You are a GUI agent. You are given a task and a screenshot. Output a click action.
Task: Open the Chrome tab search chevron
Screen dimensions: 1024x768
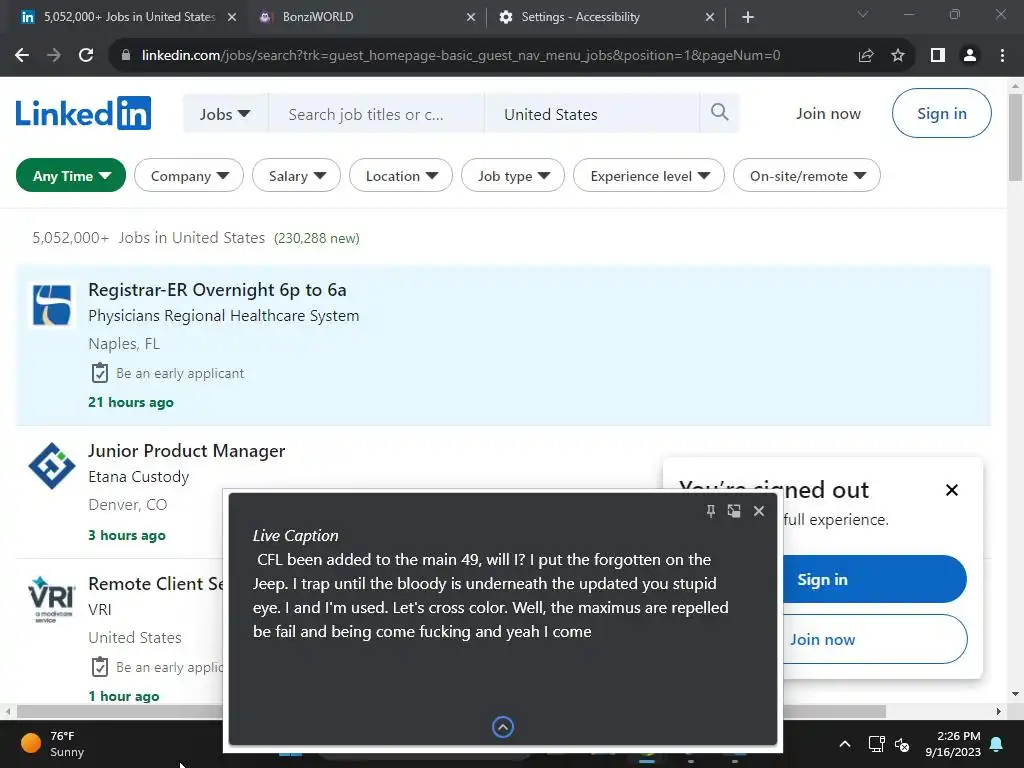[863, 14]
